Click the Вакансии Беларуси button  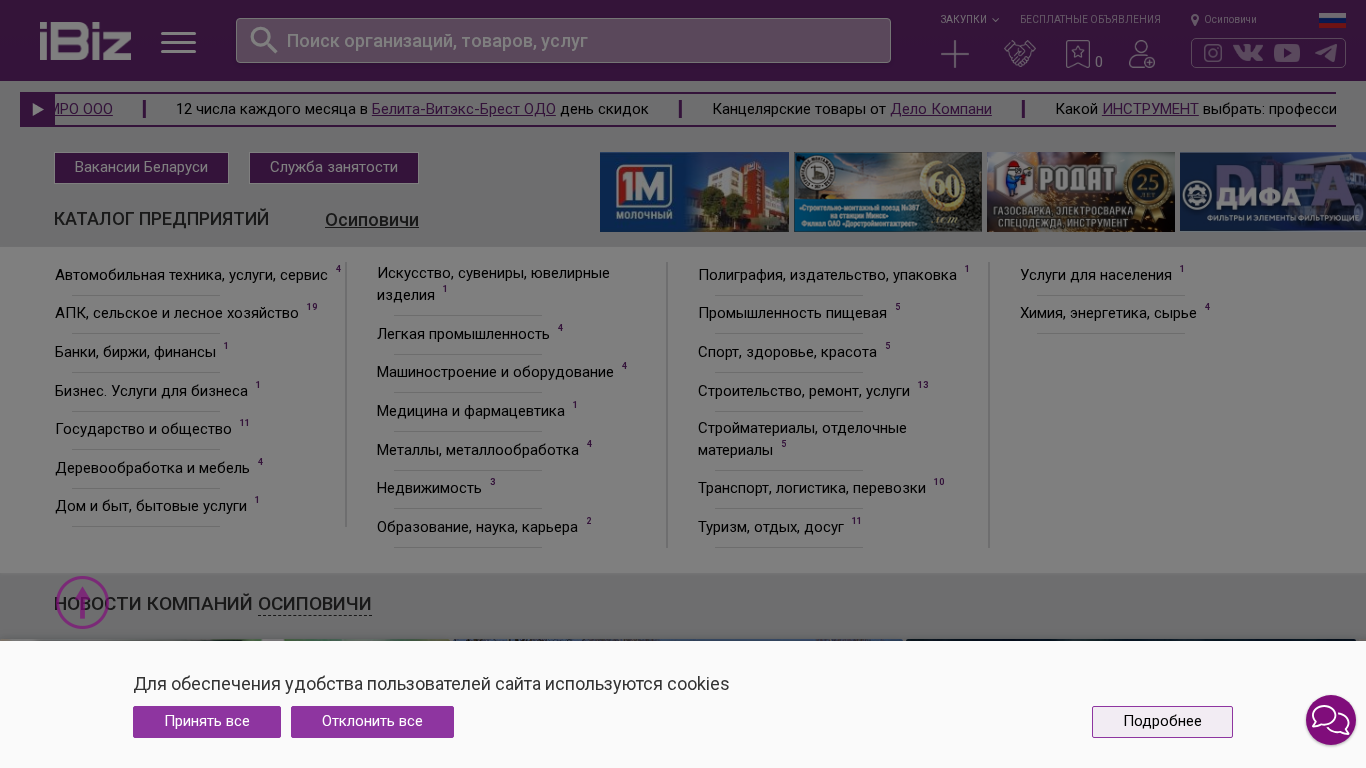tap(141, 168)
